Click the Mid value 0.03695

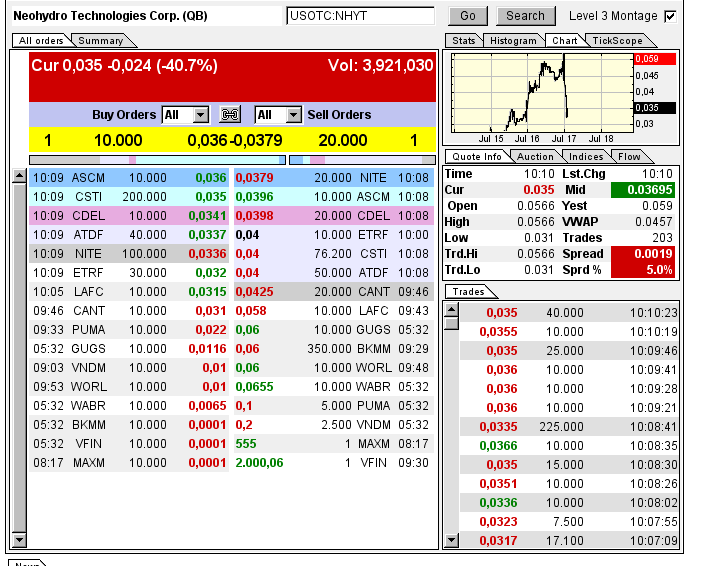(643, 190)
